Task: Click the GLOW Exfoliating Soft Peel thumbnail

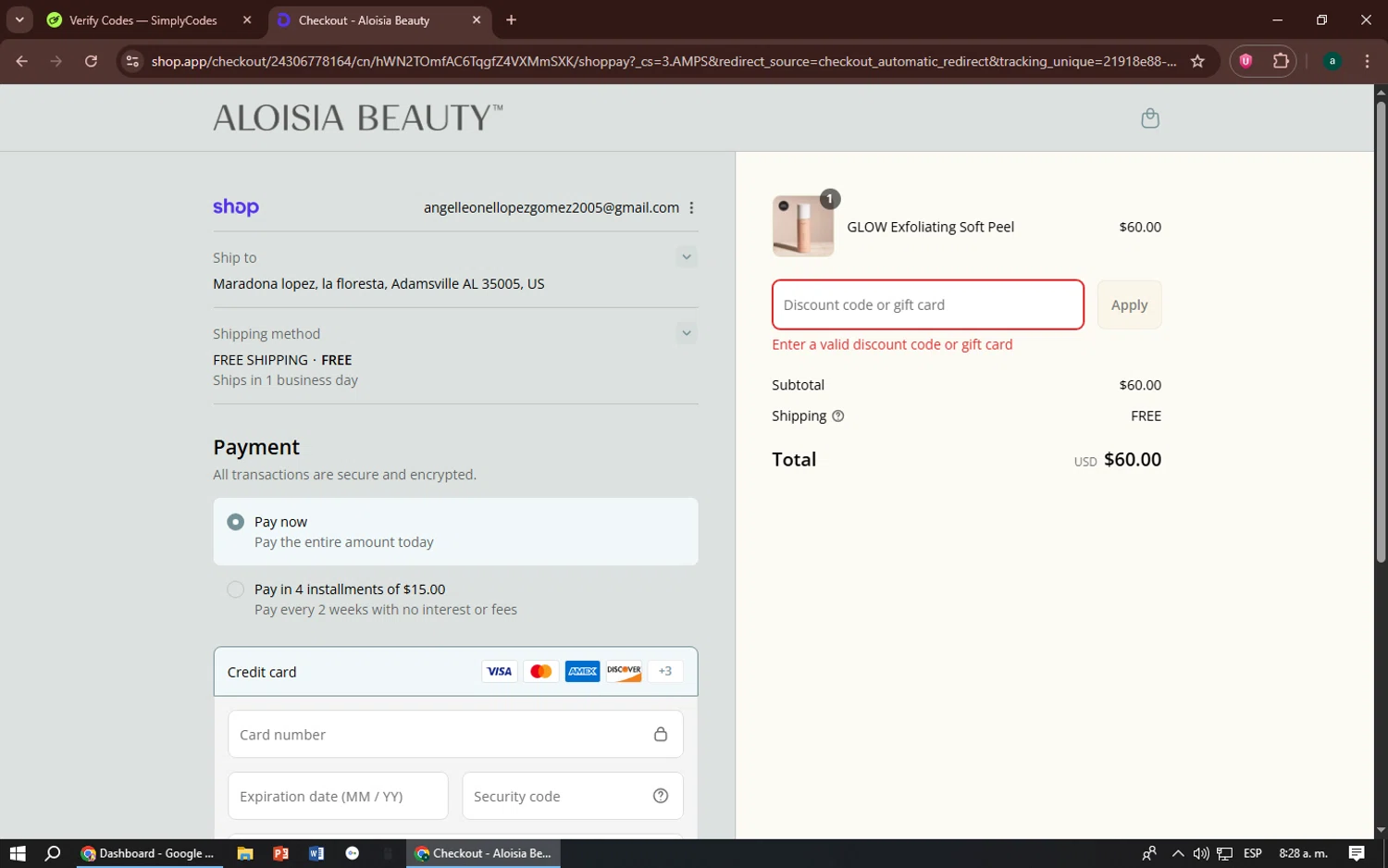Action: (803, 226)
